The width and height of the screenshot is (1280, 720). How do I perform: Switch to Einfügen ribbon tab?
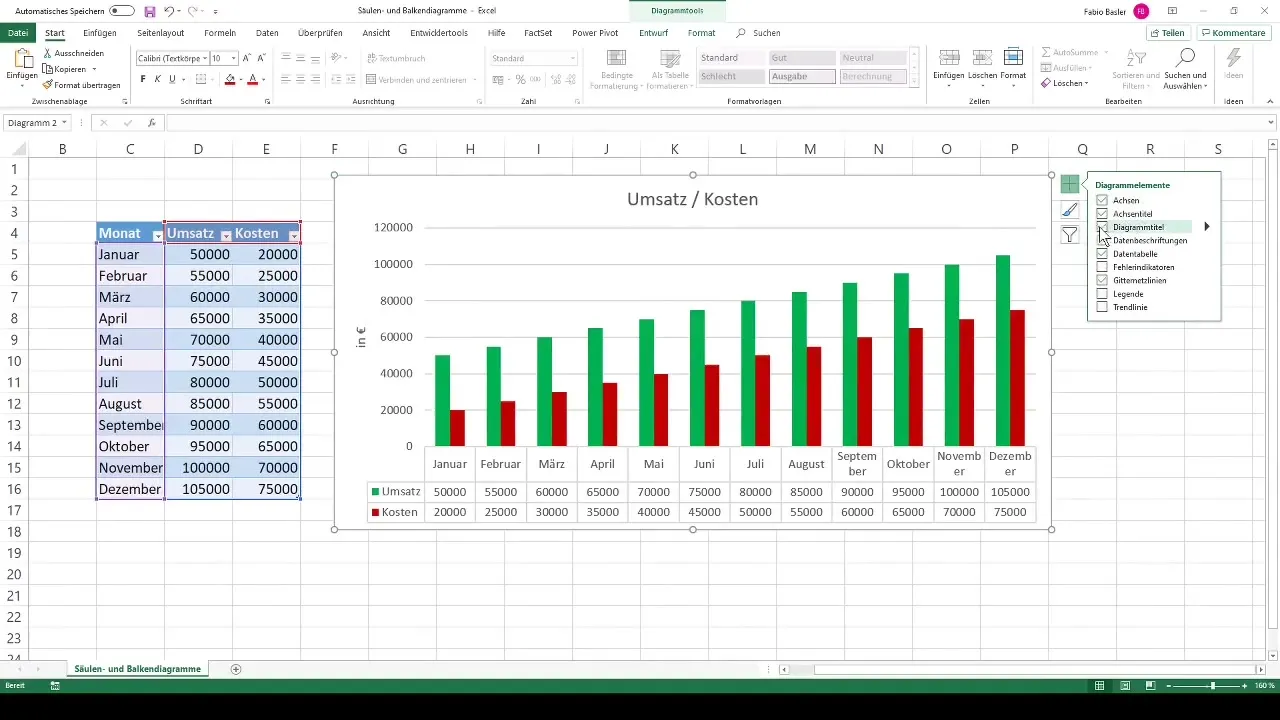coord(100,33)
